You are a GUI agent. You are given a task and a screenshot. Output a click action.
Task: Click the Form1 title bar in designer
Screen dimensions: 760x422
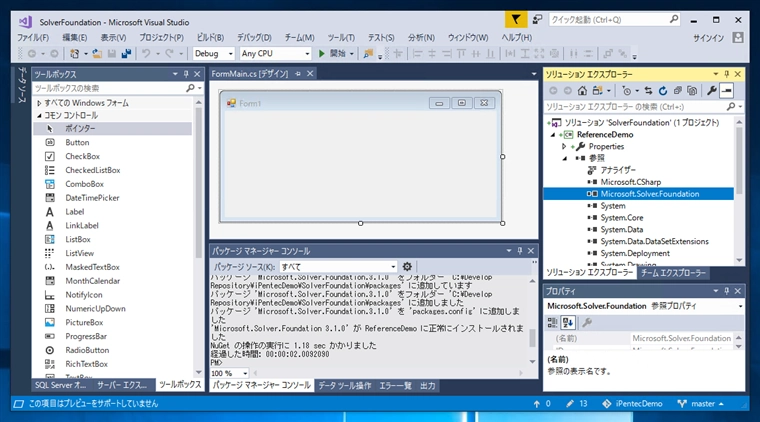(360, 103)
